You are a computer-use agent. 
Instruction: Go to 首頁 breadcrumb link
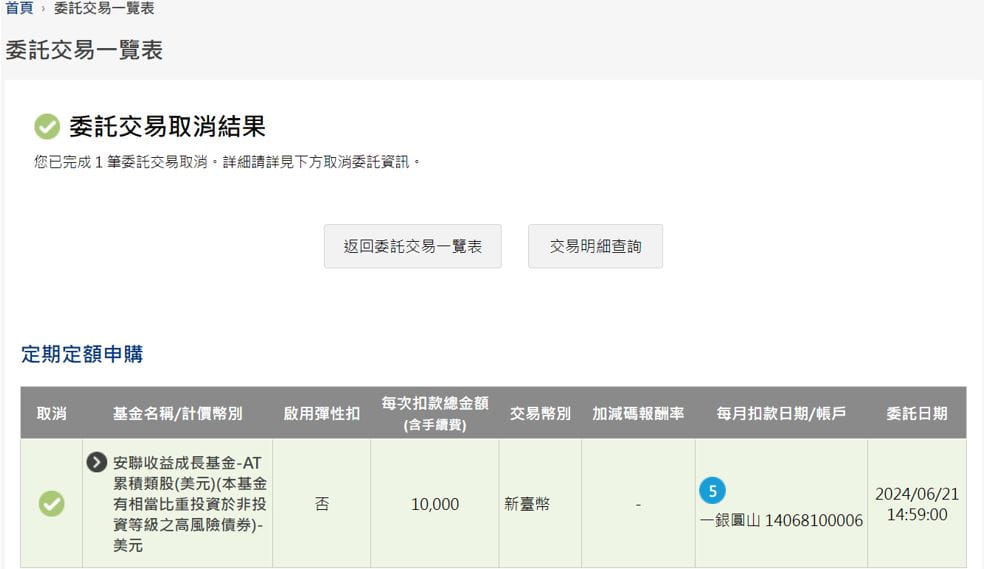pyautogui.click(x=19, y=8)
